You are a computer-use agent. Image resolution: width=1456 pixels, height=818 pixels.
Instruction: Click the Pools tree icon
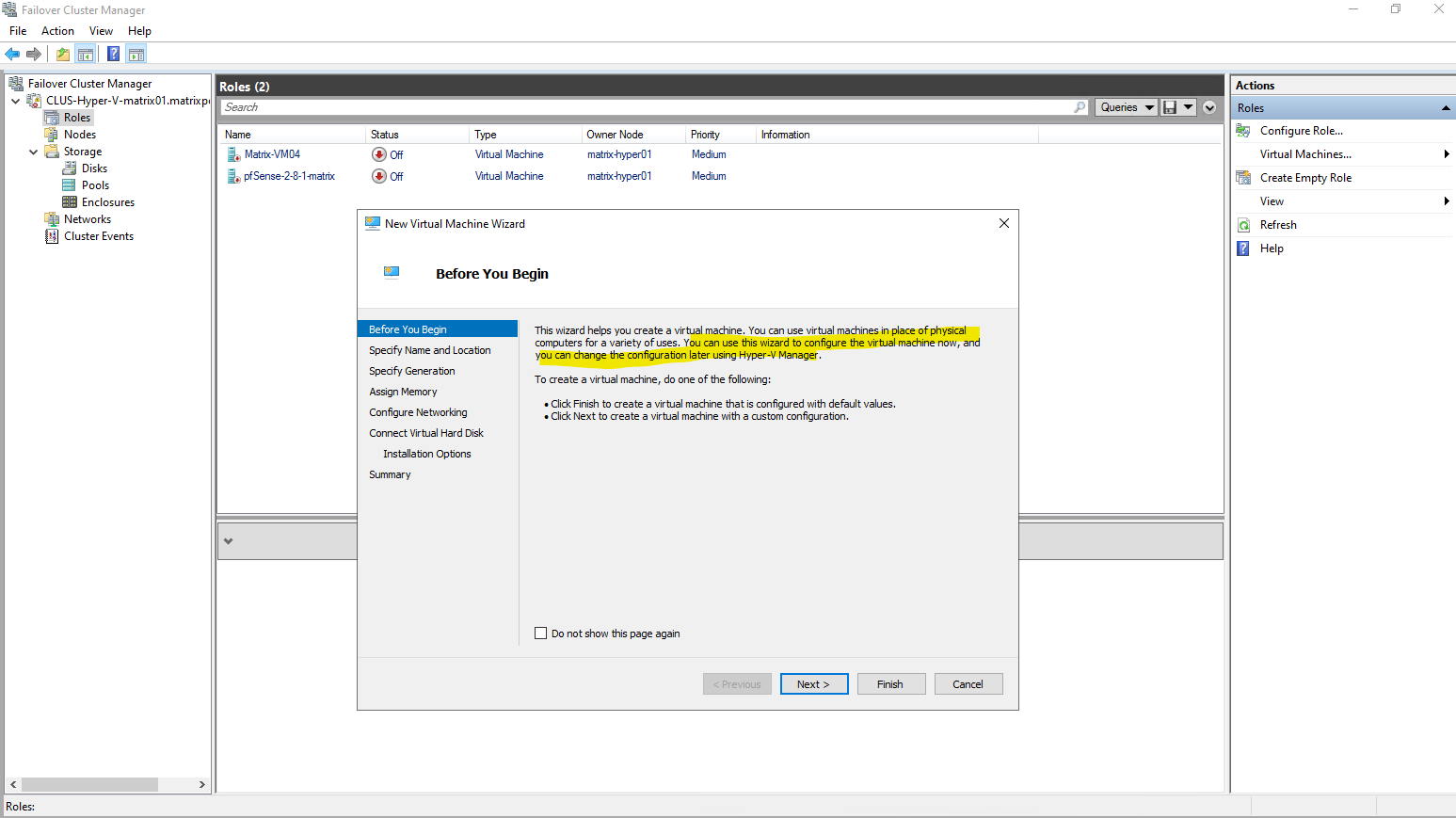(70, 185)
